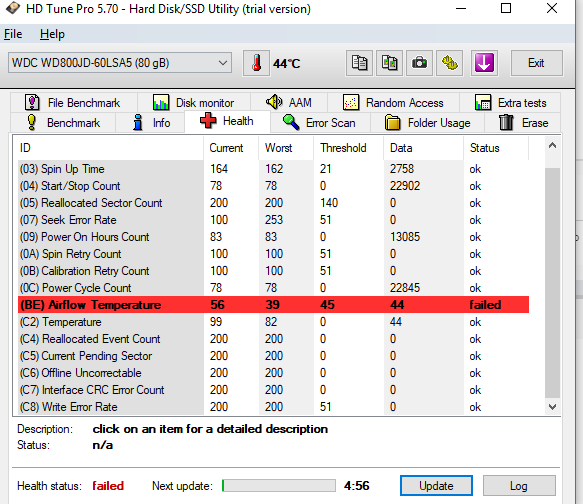Select the (07) Seek Error Rate row
The width and height of the screenshot is (583, 504).
click(274, 220)
